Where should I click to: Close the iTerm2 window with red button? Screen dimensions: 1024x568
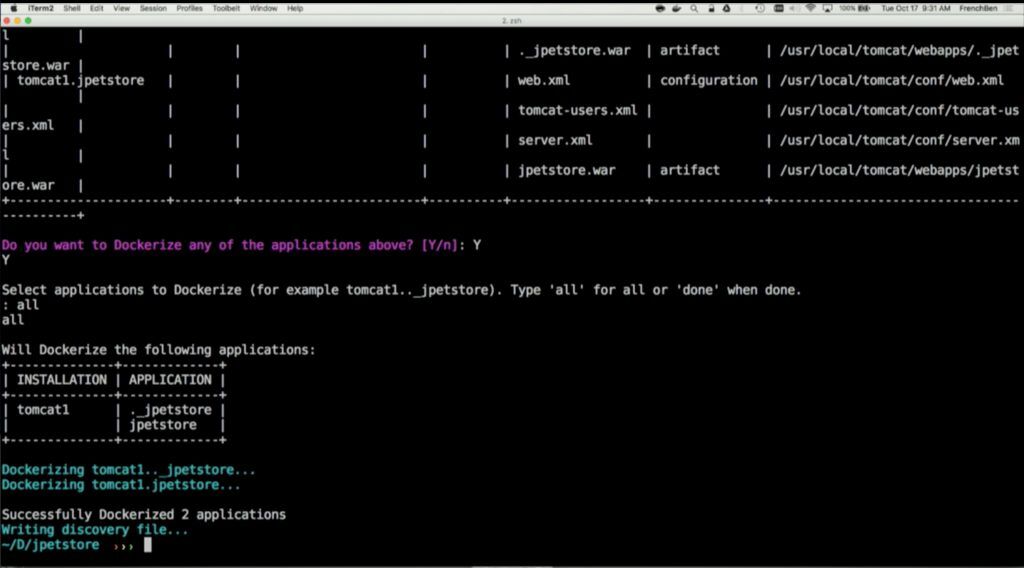[x=7, y=21]
